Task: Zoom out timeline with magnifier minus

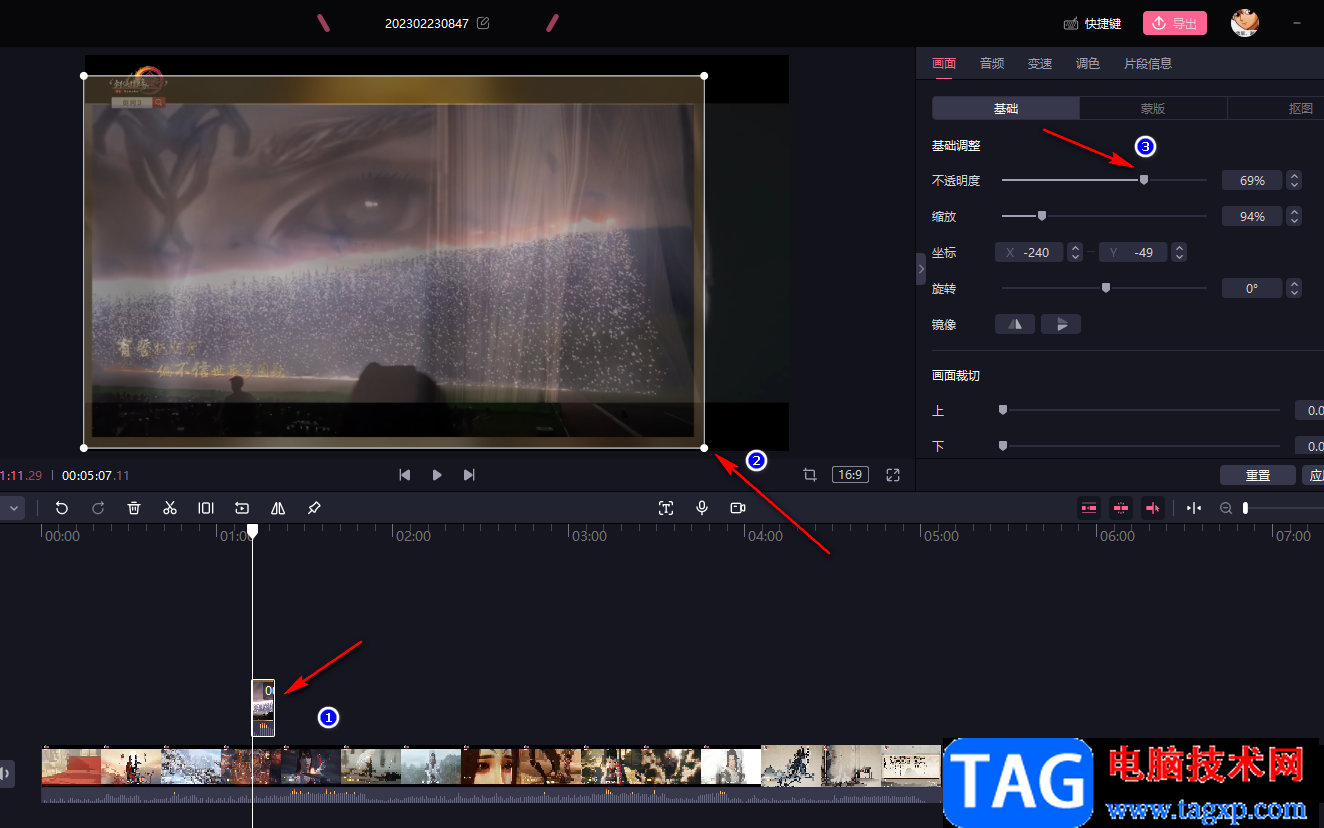Action: tap(1226, 508)
